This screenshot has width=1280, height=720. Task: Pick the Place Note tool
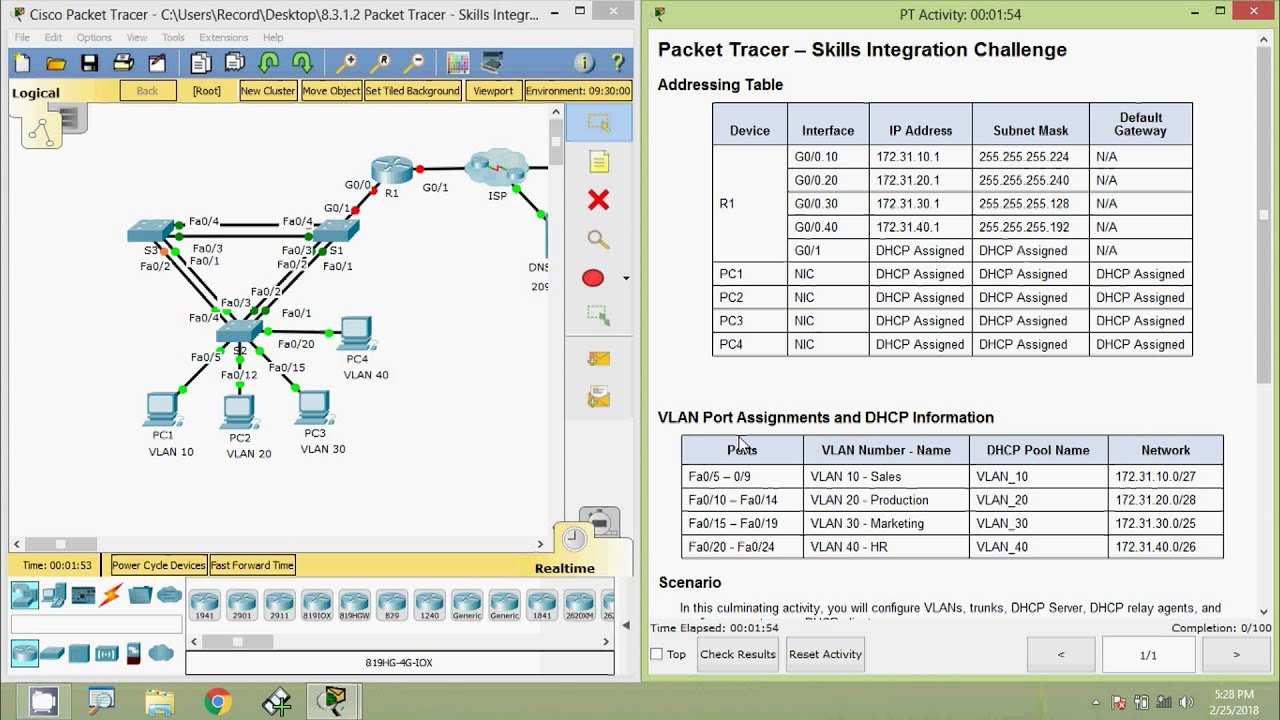[x=598, y=162]
